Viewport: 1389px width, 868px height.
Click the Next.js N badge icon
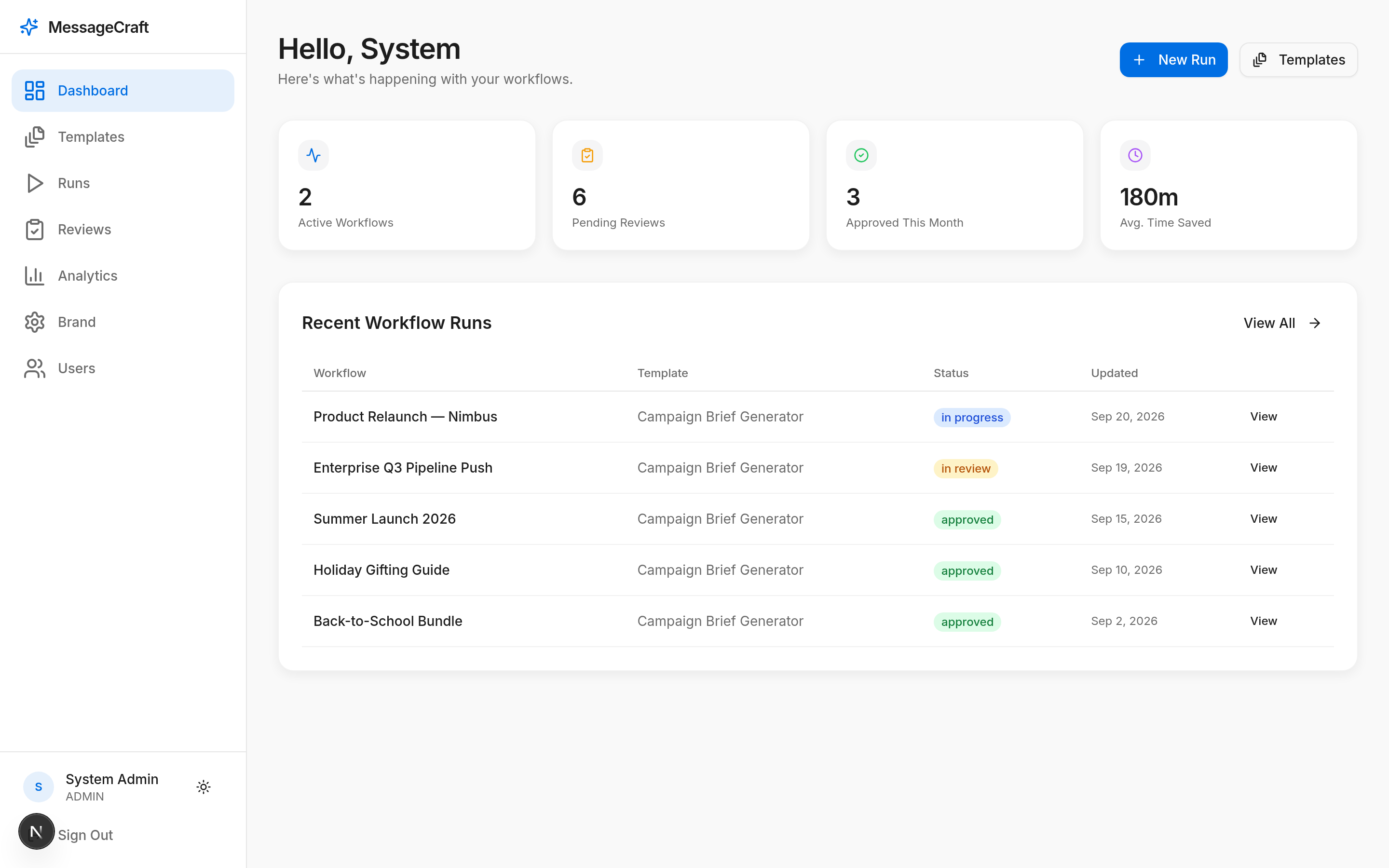coord(36,831)
